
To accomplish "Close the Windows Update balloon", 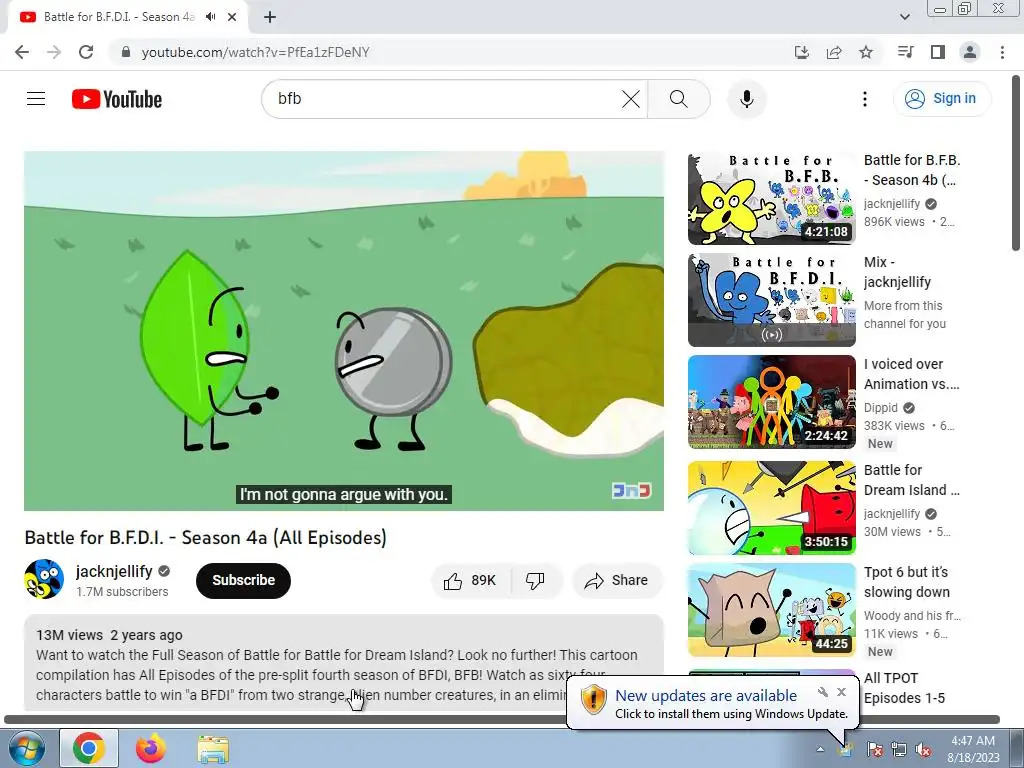I will pyautogui.click(x=842, y=692).
